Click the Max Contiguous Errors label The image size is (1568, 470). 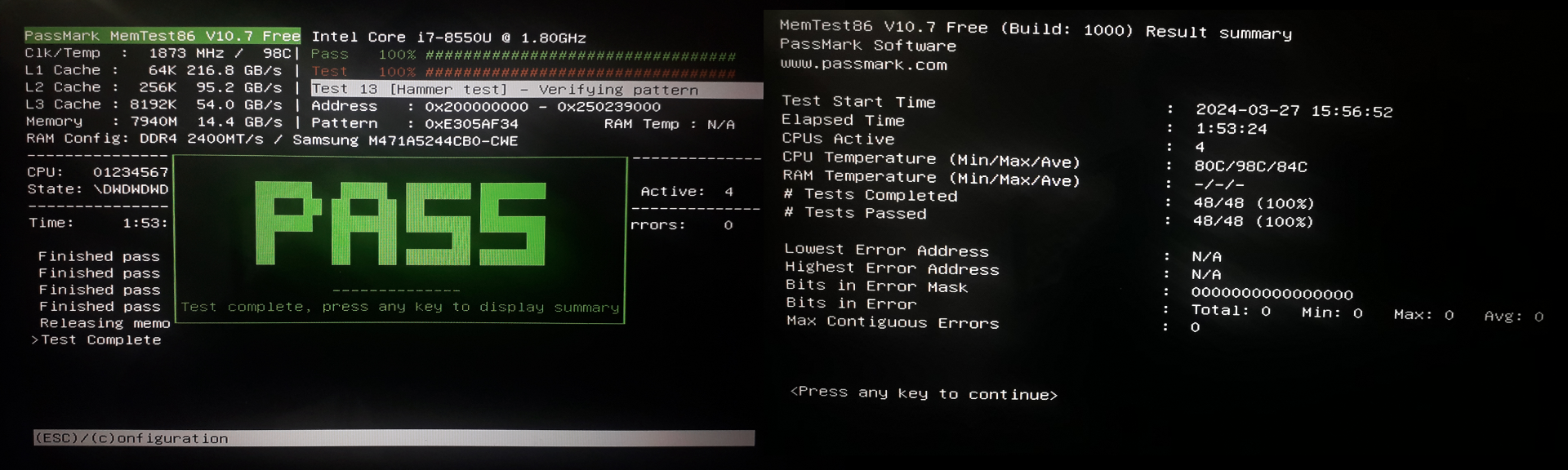point(893,322)
